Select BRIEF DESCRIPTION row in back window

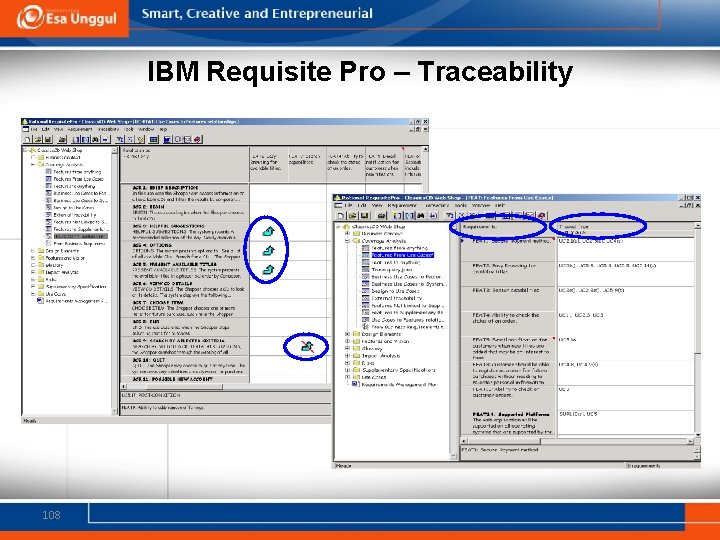pyautogui.click(x=185, y=194)
